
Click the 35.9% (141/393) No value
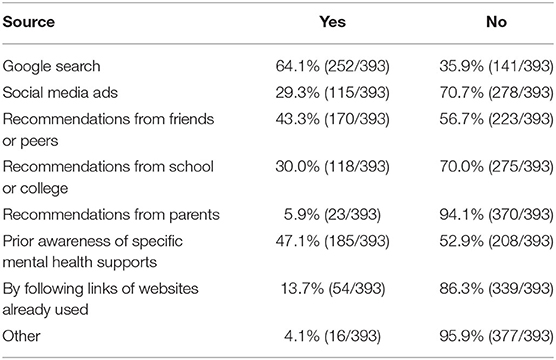click(x=496, y=67)
